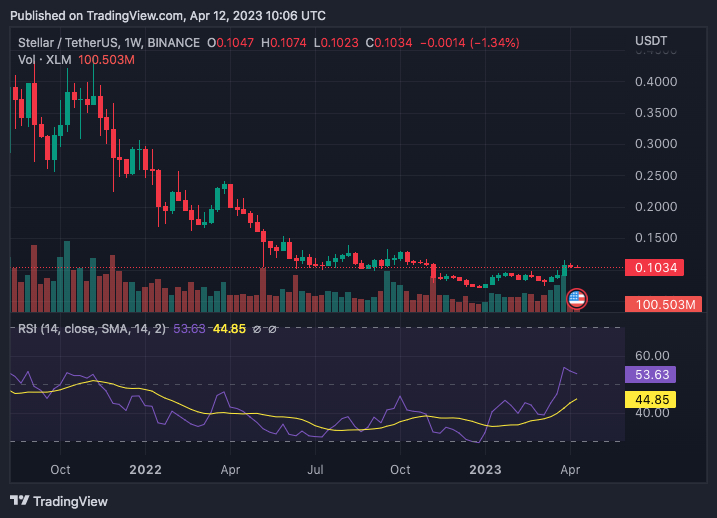The width and height of the screenshot is (717, 518).
Task: Click the open value O0.1047
Action: click(x=230, y=43)
